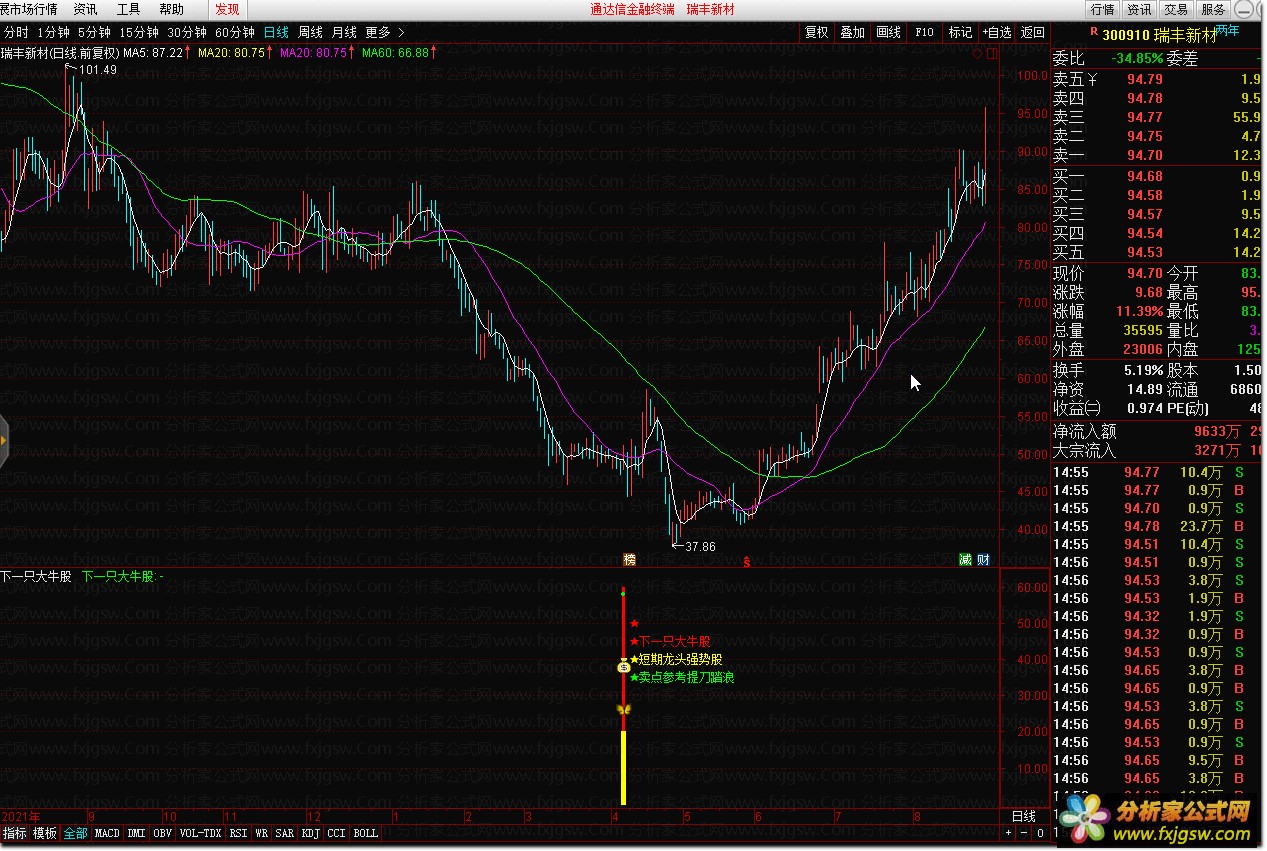Click the 服务 button at top right
This screenshot has width=1267, height=851.
(1213, 9)
